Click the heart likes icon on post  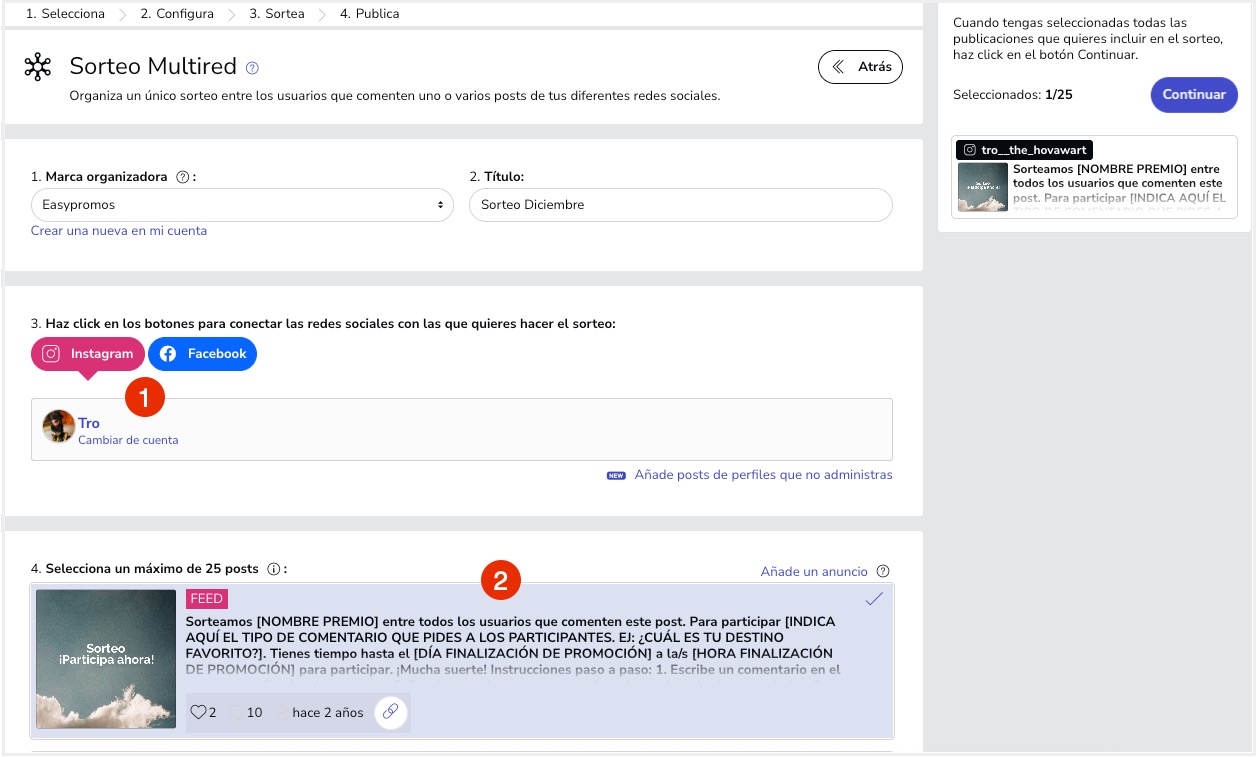point(198,712)
